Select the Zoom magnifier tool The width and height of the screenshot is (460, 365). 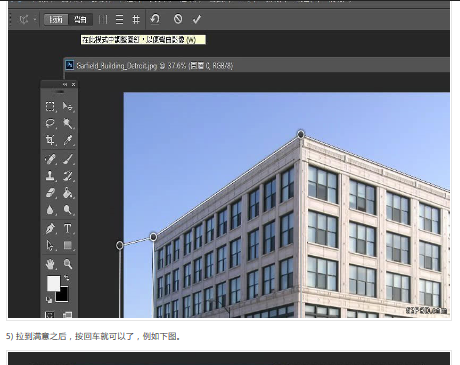[x=68, y=264]
